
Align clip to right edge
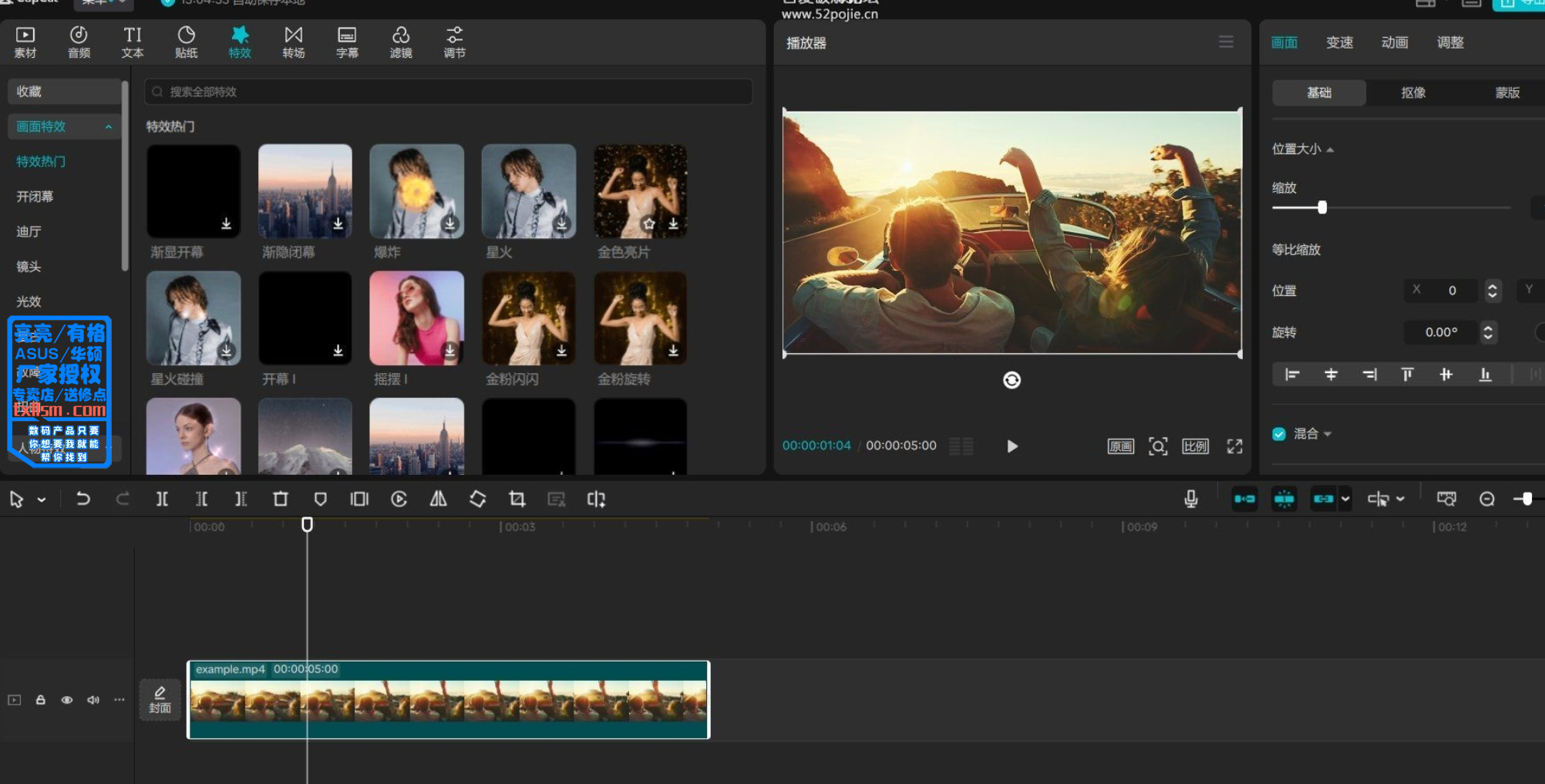(x=1369, y=375)
